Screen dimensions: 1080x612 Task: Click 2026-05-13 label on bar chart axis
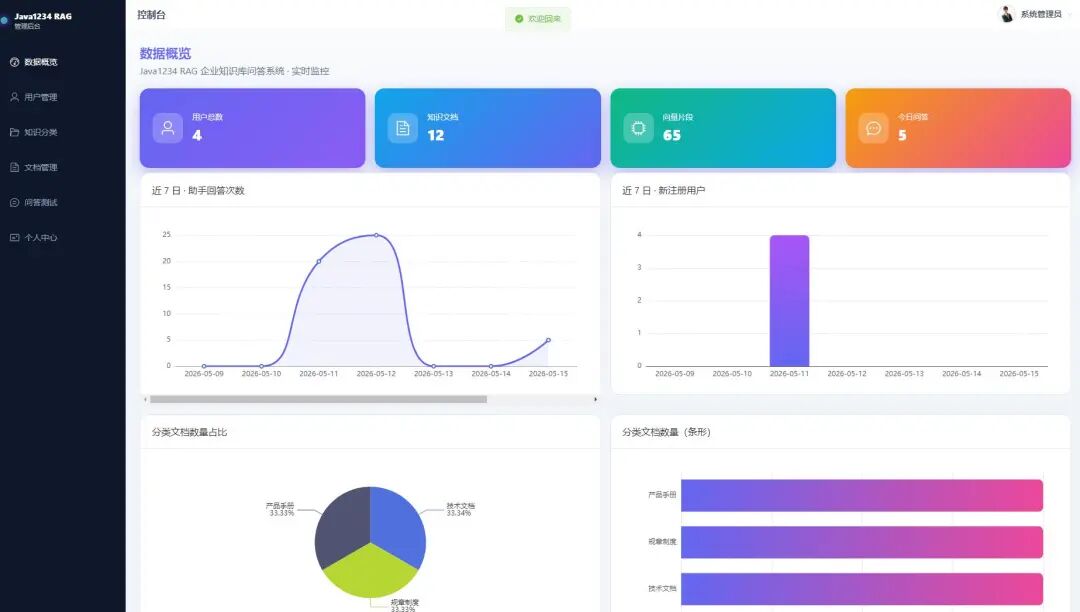pos(904,374)
